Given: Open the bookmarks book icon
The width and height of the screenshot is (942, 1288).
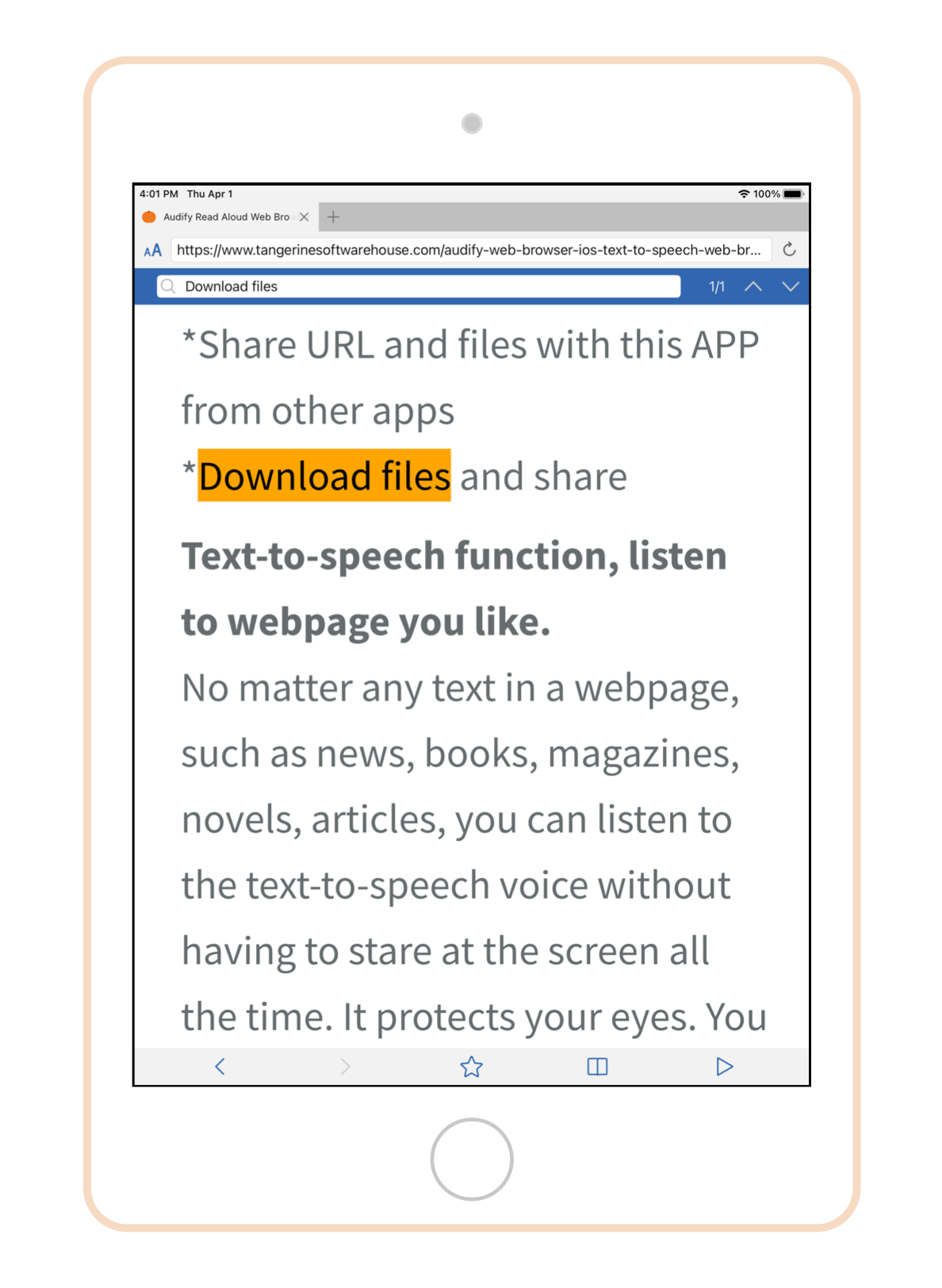Looking at the screenshot, I should (597, 1067).
